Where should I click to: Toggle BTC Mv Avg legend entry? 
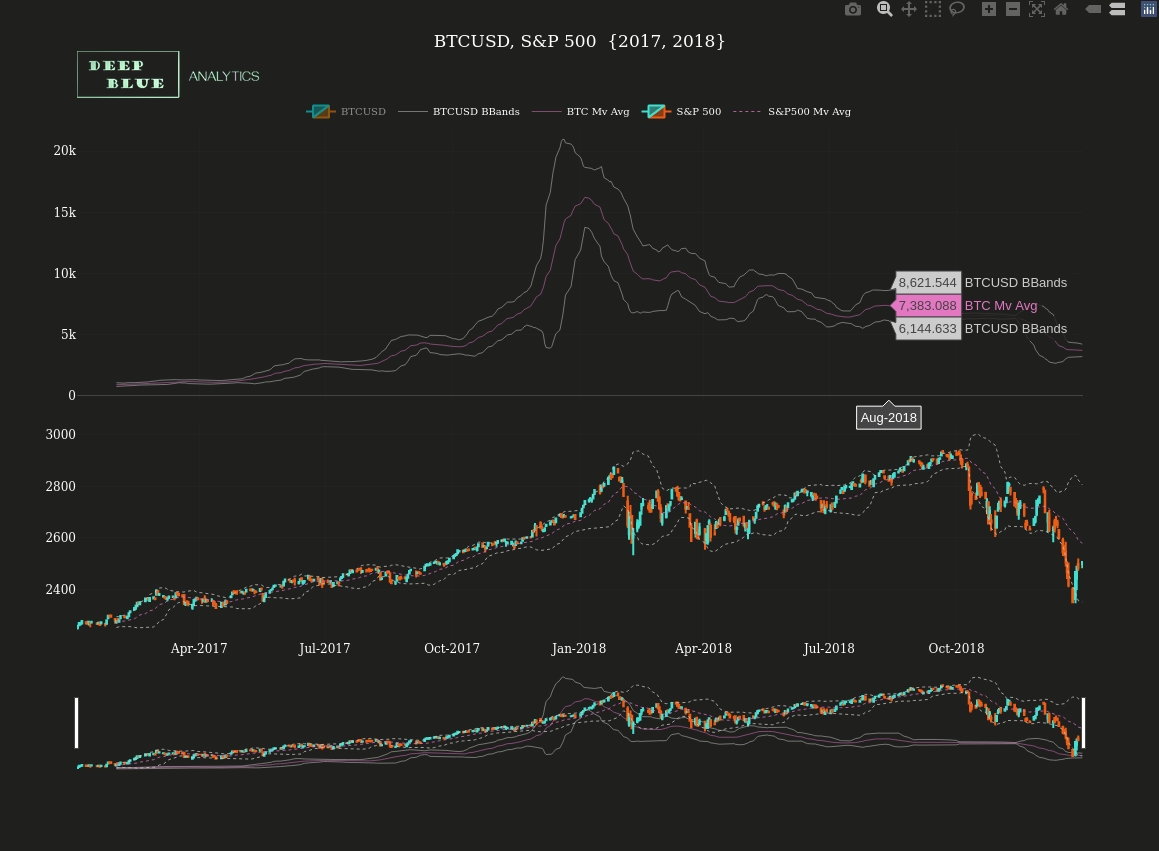coord(582,112)
